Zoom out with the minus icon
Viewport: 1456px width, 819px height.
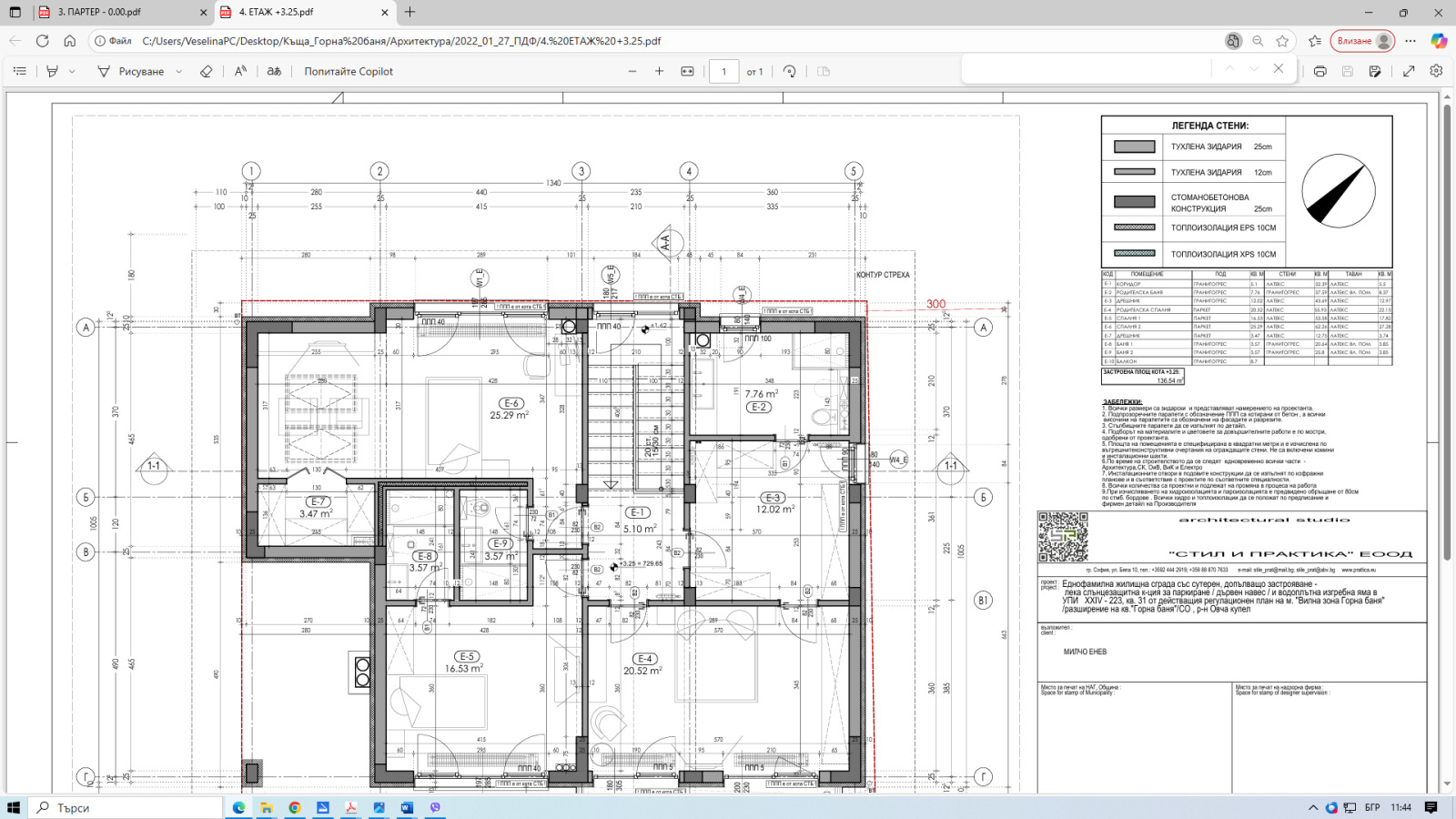[632, 71]
